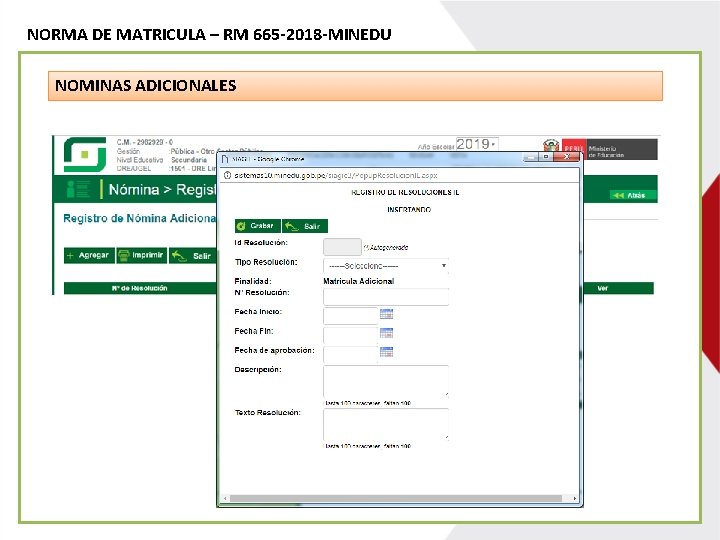The image size is (720, 540).
Task: Open the Fecha de aprobación calendar icon
Action: pyautogui.click(x=386, y=352)
